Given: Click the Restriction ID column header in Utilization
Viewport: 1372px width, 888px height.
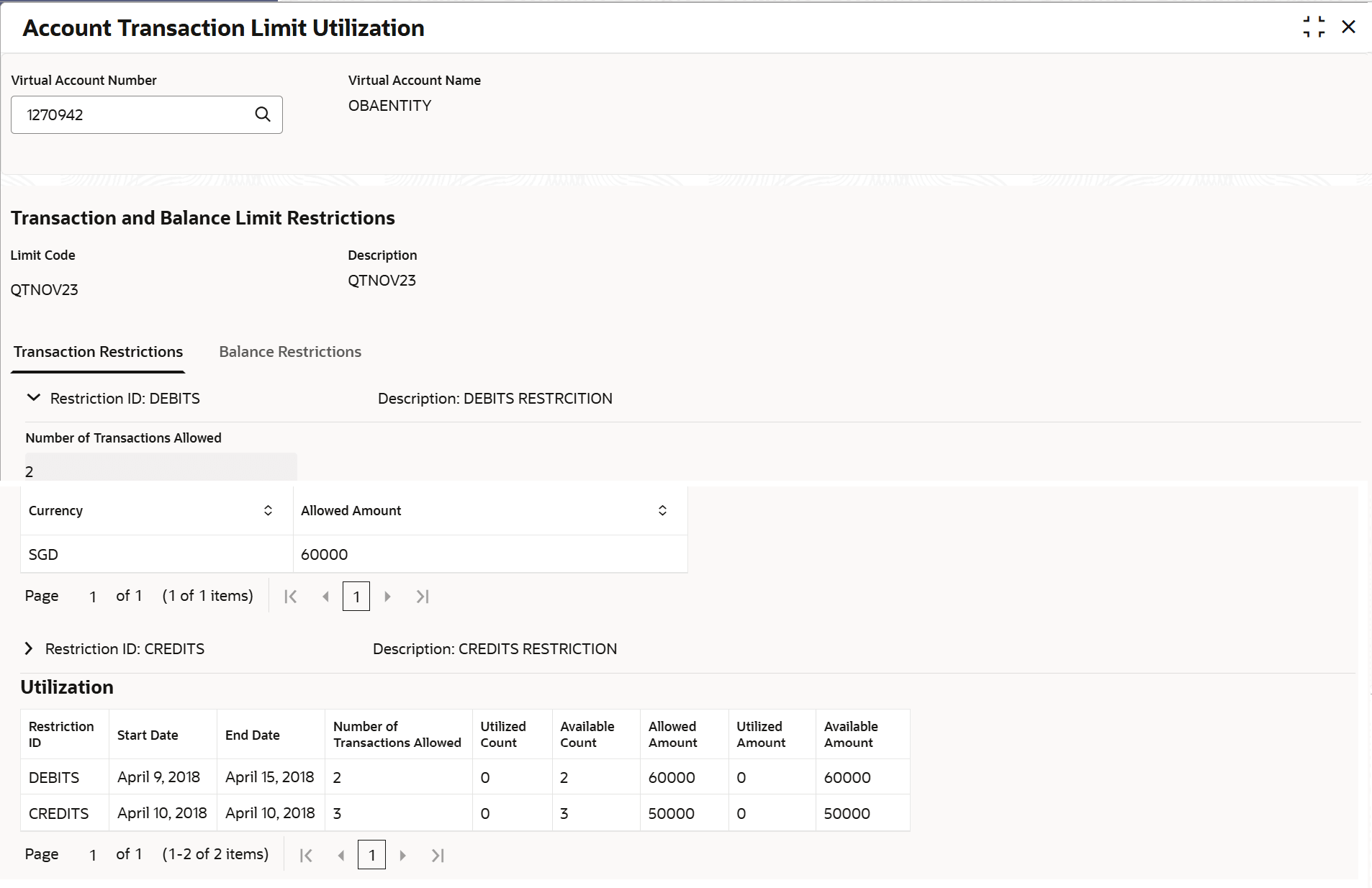Looking at the screenshot, I should 65,734.
